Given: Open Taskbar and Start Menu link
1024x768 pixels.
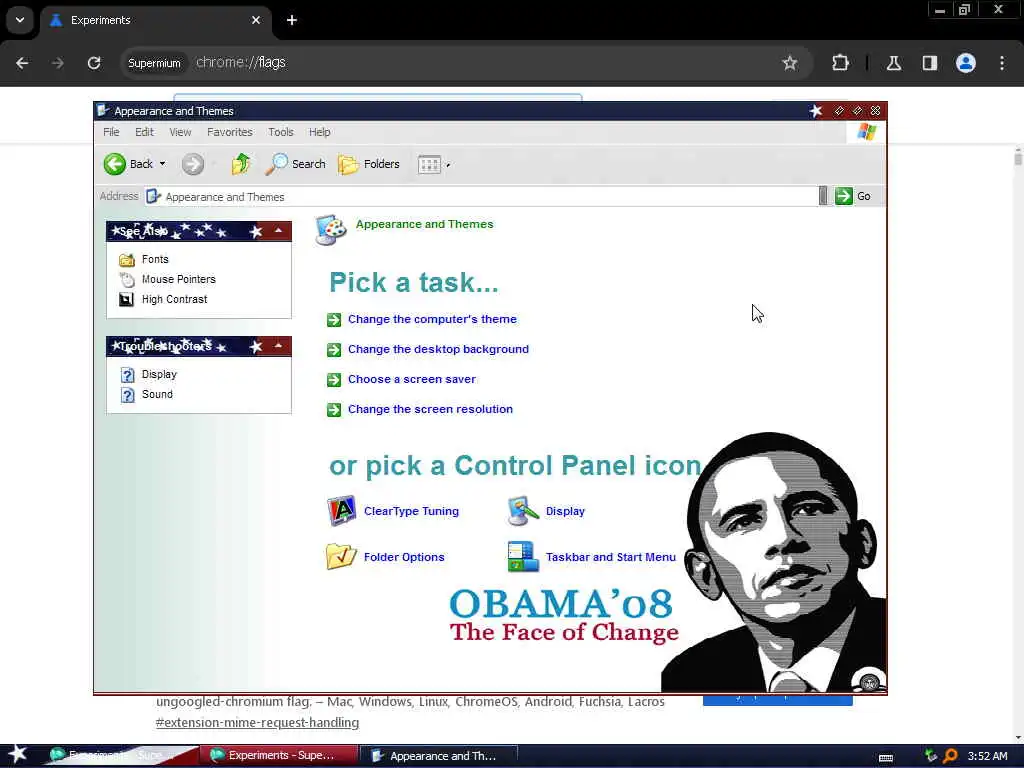Looking at the screenshot, I should tap(611, 557).
